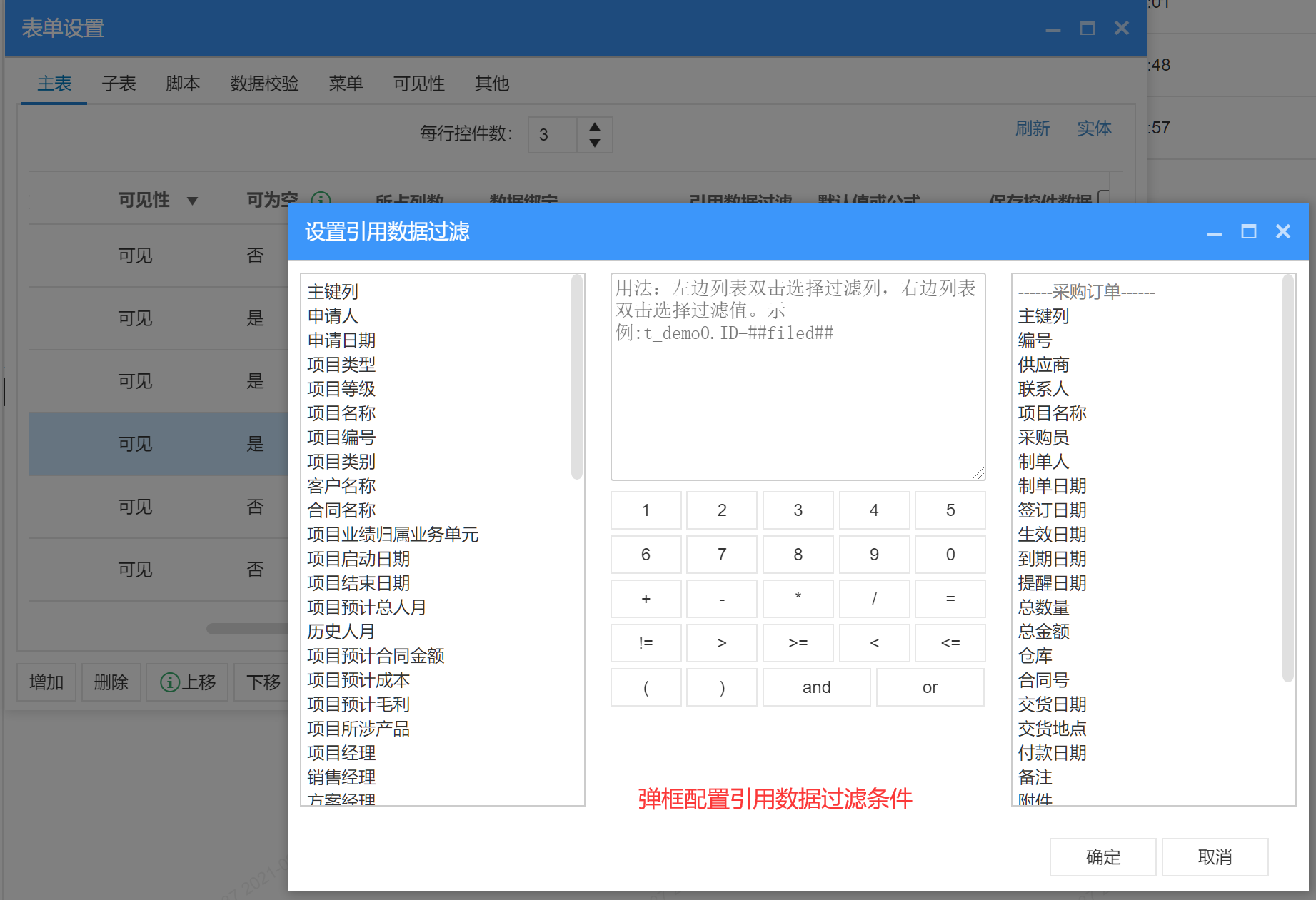Click the digit 8 keypad button
The image size is (1316, 900).
[x=798, y=555]
